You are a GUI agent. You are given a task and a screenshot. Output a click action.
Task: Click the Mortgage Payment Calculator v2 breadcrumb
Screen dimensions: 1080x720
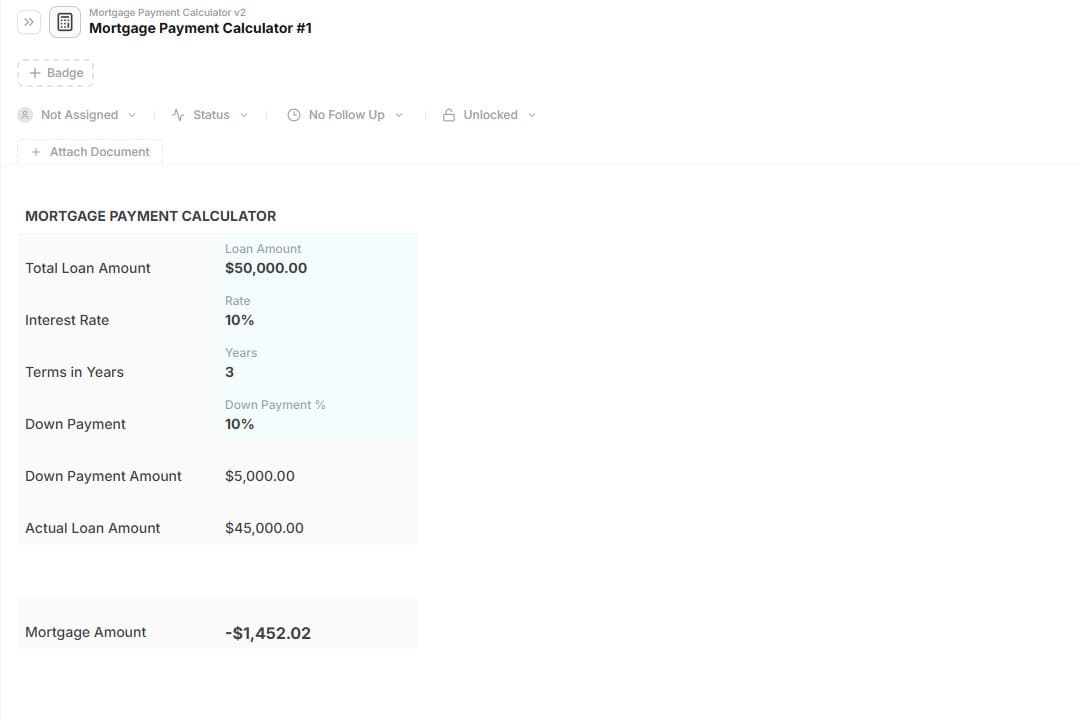167,12
